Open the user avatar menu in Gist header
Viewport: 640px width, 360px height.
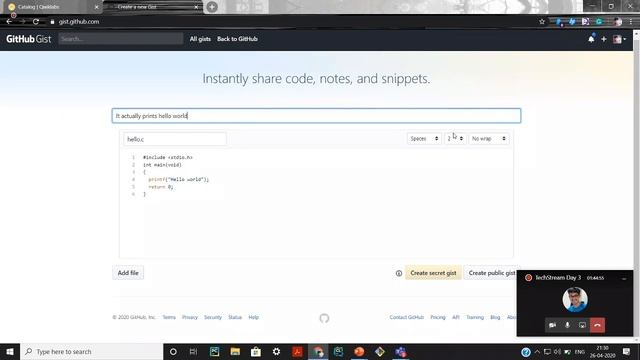[619, 39]
